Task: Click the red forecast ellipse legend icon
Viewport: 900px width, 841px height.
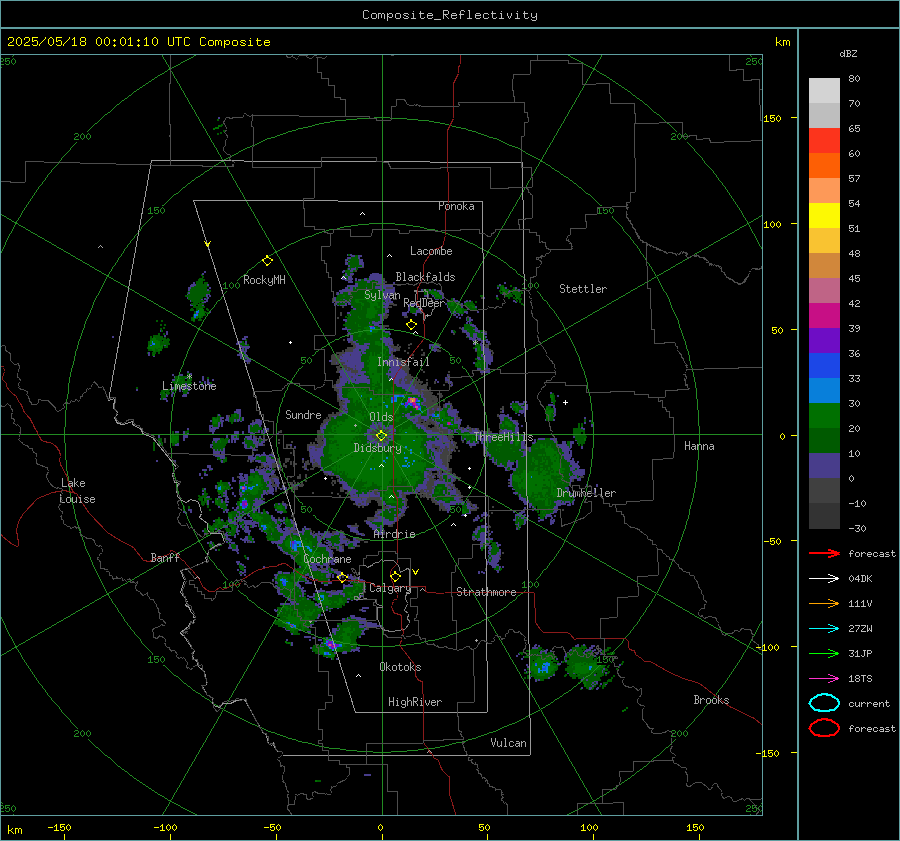Action: (x=824, y=728)
